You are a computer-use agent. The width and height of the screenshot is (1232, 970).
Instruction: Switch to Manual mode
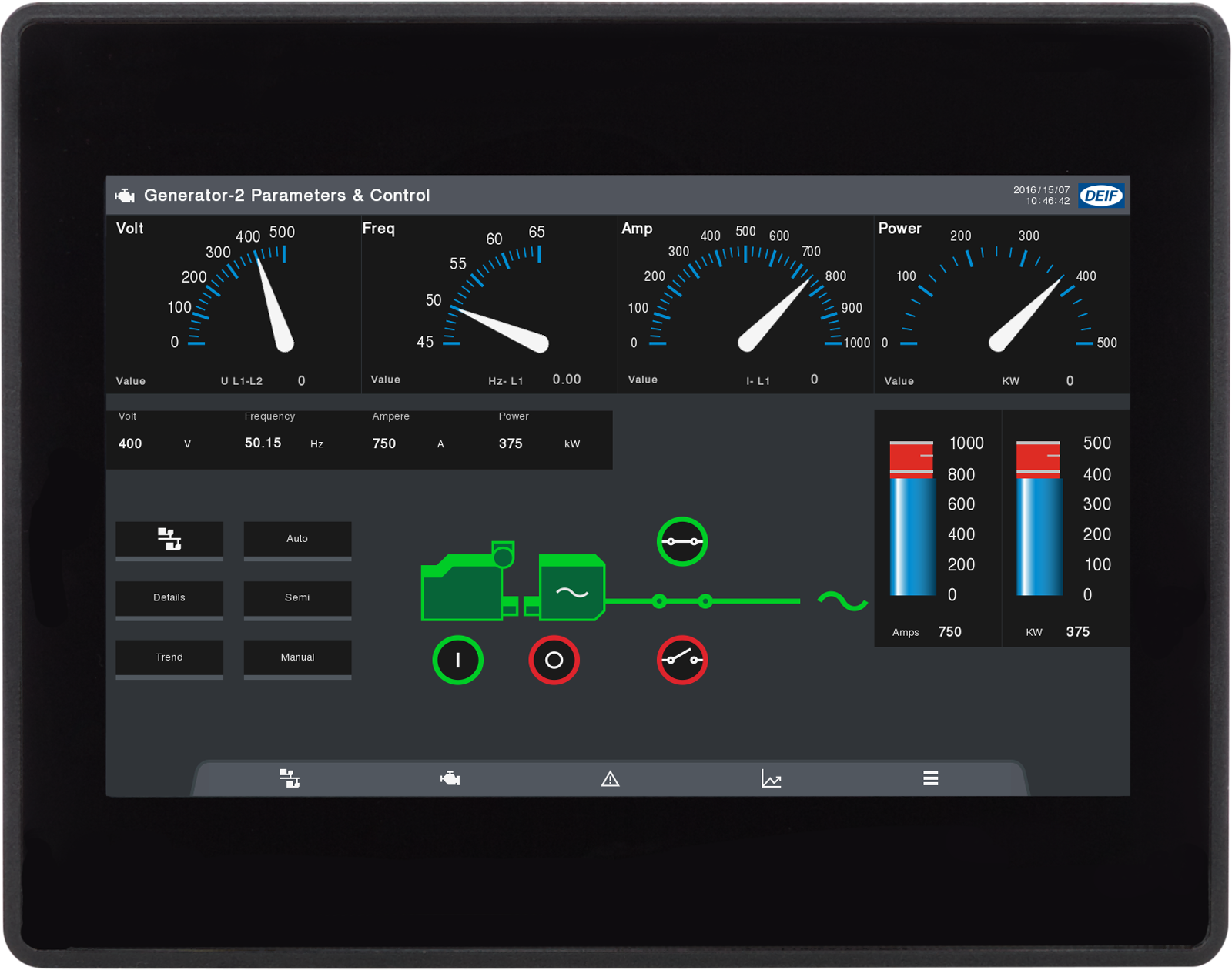click(x=297, y=657)
